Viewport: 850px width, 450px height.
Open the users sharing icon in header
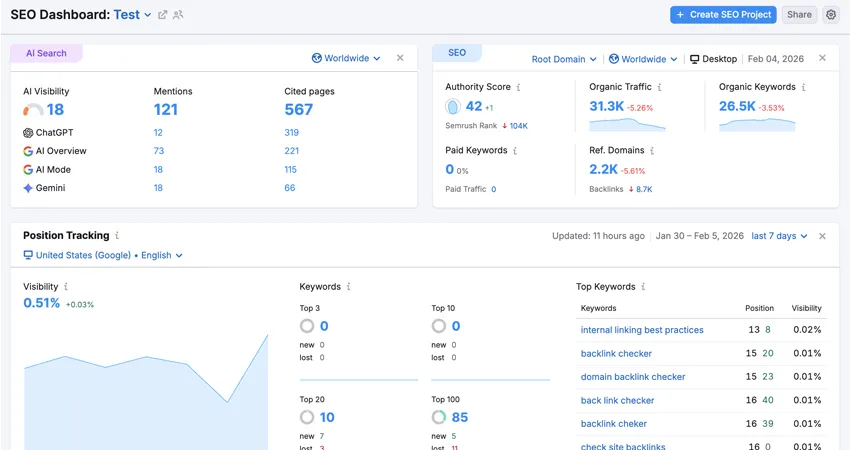178,15
